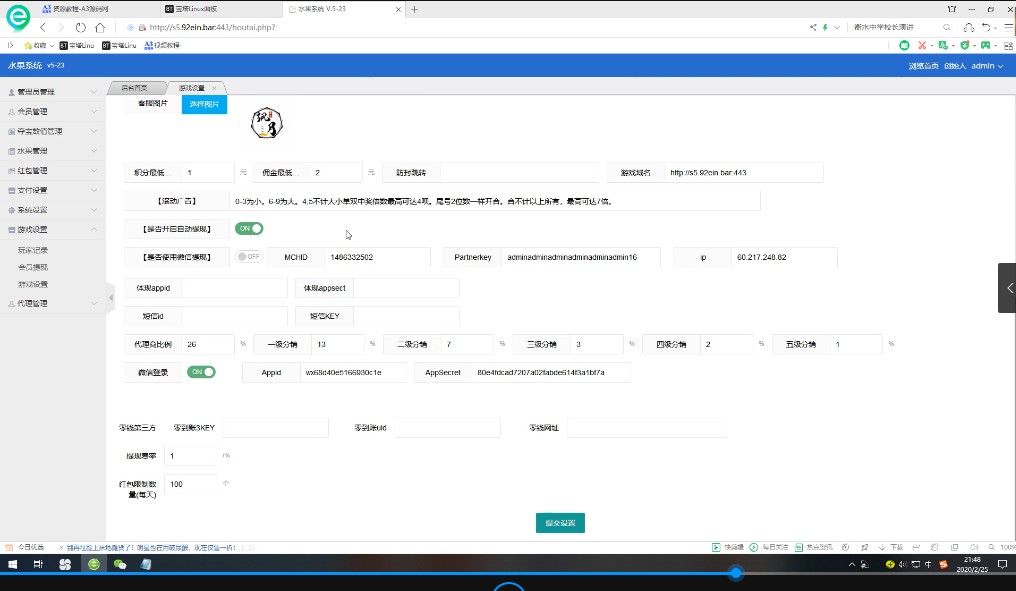Click the 游戏域名 URL input field
1016x591 pixels.
pos(745,171)
